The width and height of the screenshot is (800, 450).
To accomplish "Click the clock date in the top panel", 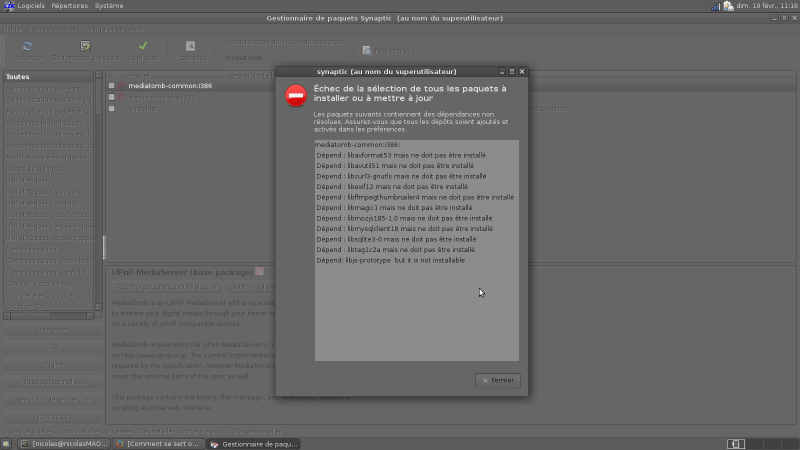I will point(767,6).
